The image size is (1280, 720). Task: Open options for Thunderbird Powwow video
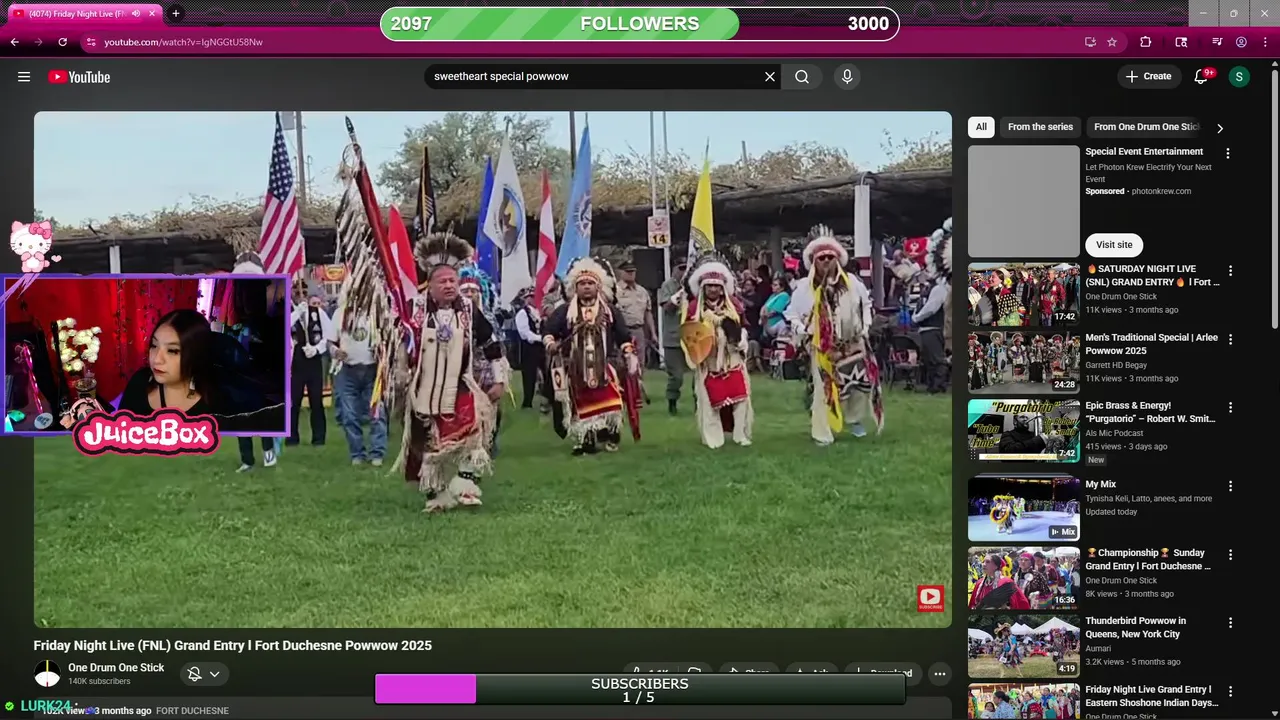(1230, 623)
